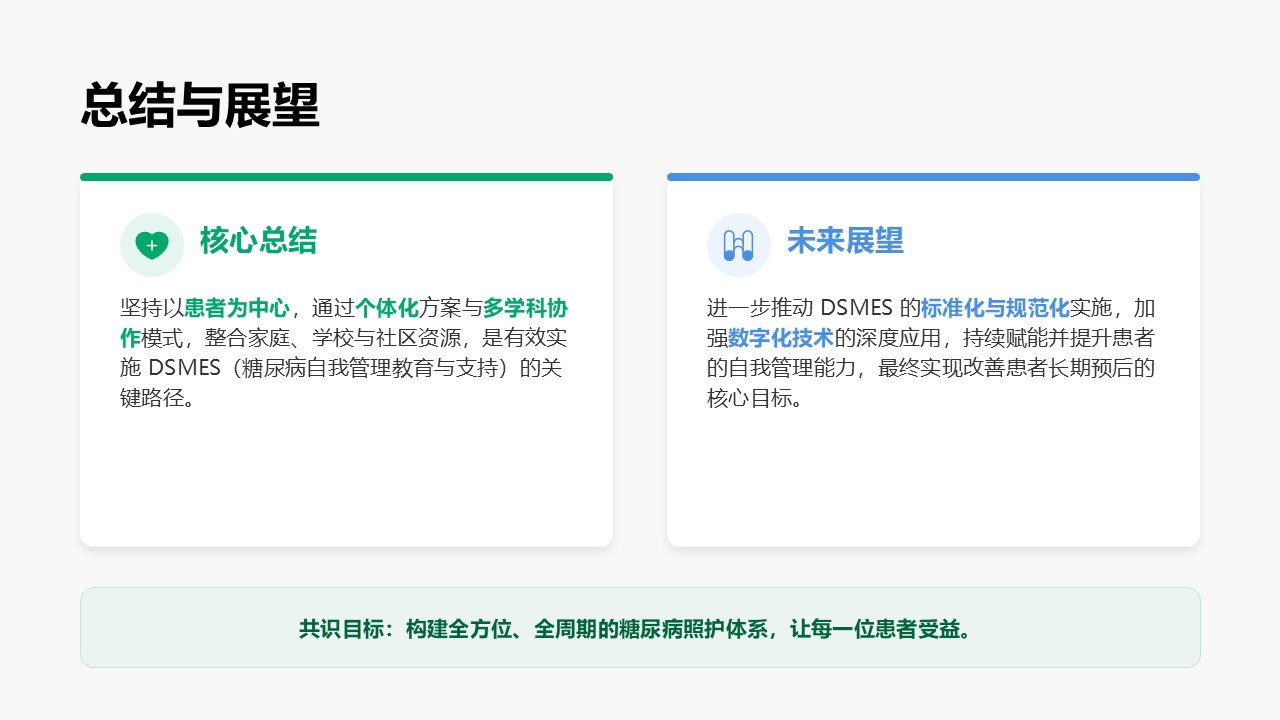Click the 未来展望 blue heading
Viewport: 1280px width, 720px height.
845,241
